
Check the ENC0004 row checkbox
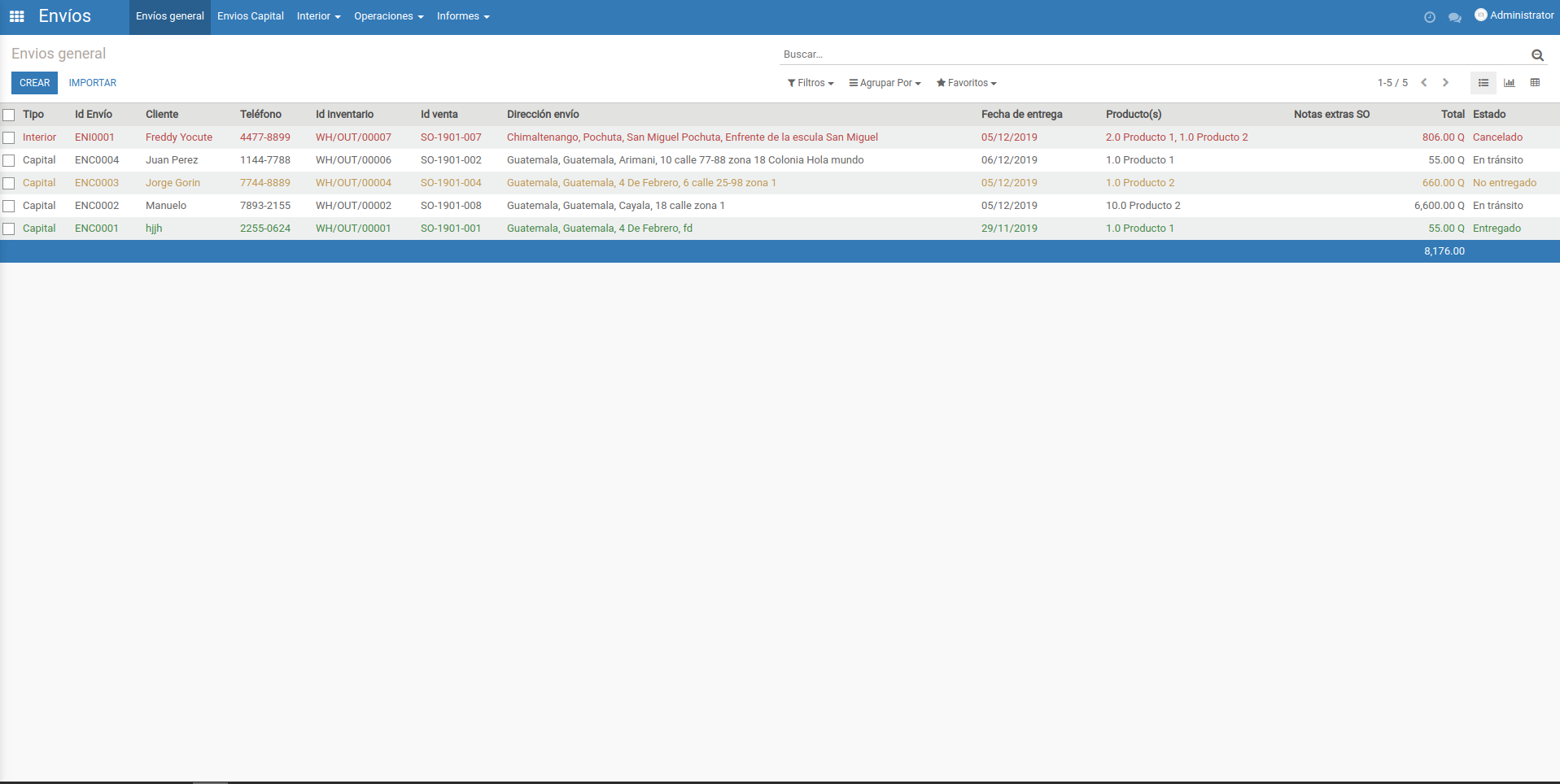pos(9,160)
